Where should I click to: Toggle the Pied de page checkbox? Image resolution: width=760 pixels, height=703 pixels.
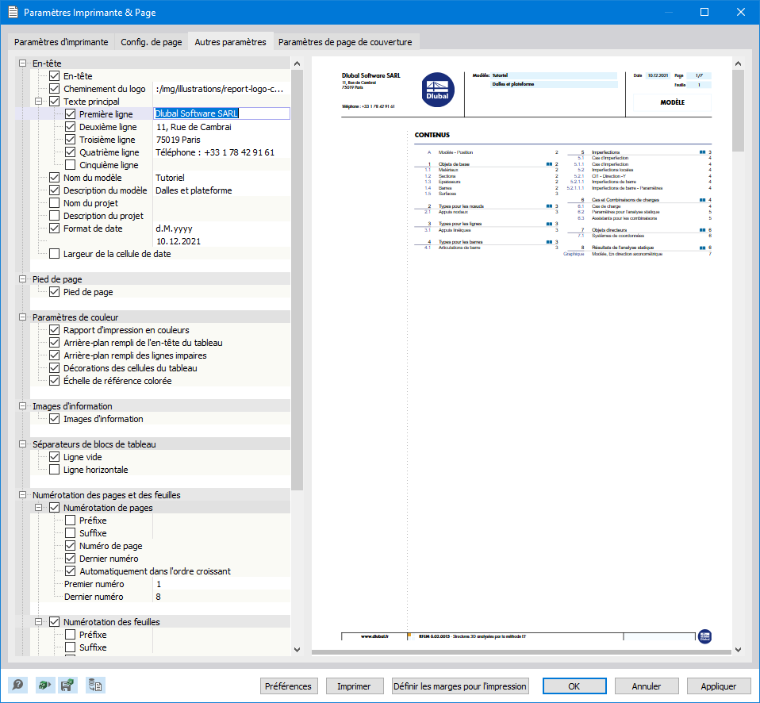pyautogui.click(x=55, y=291)
